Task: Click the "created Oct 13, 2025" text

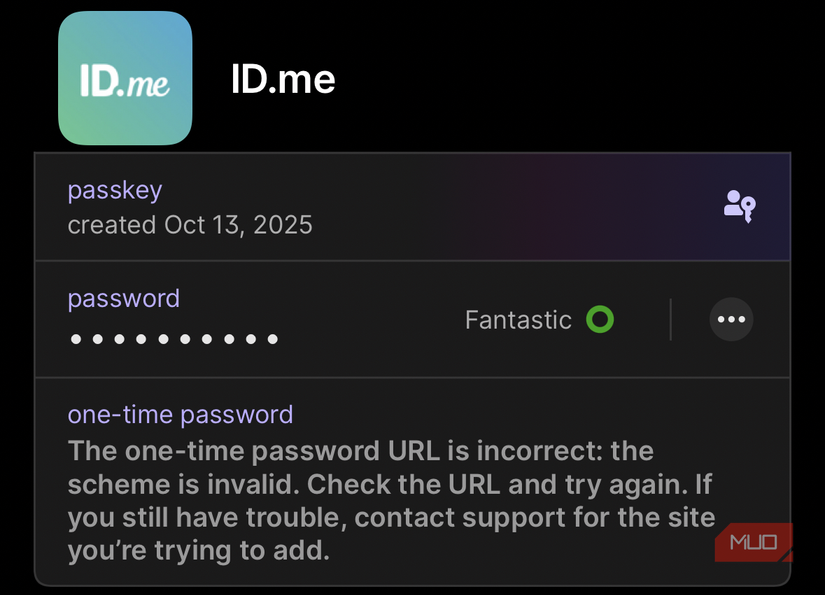Action: pyautogui.click(x=190, y=225)
